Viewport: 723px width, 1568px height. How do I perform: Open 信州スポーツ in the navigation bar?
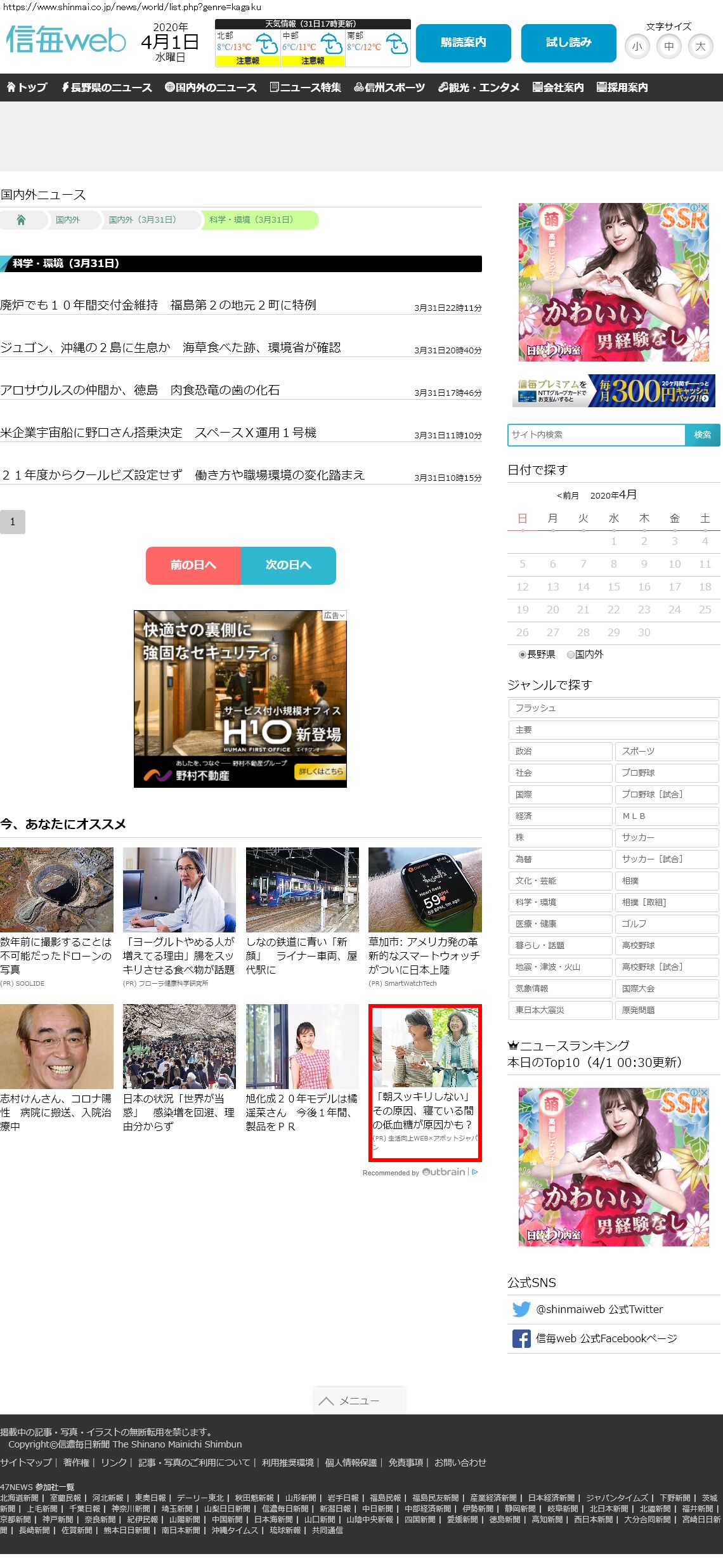click(x=389, y=88)
